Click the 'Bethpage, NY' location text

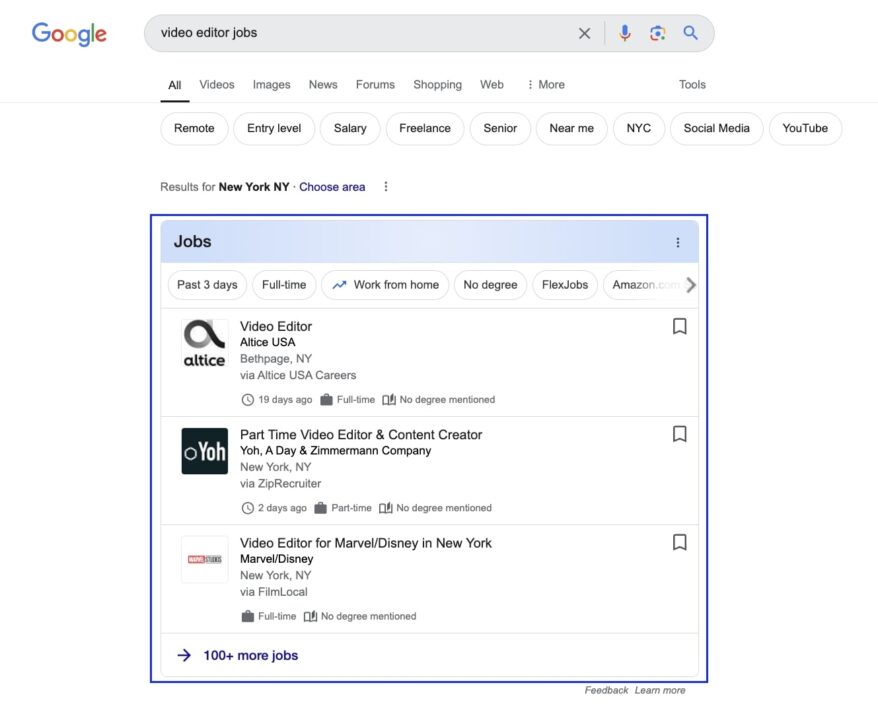[276, 358]
